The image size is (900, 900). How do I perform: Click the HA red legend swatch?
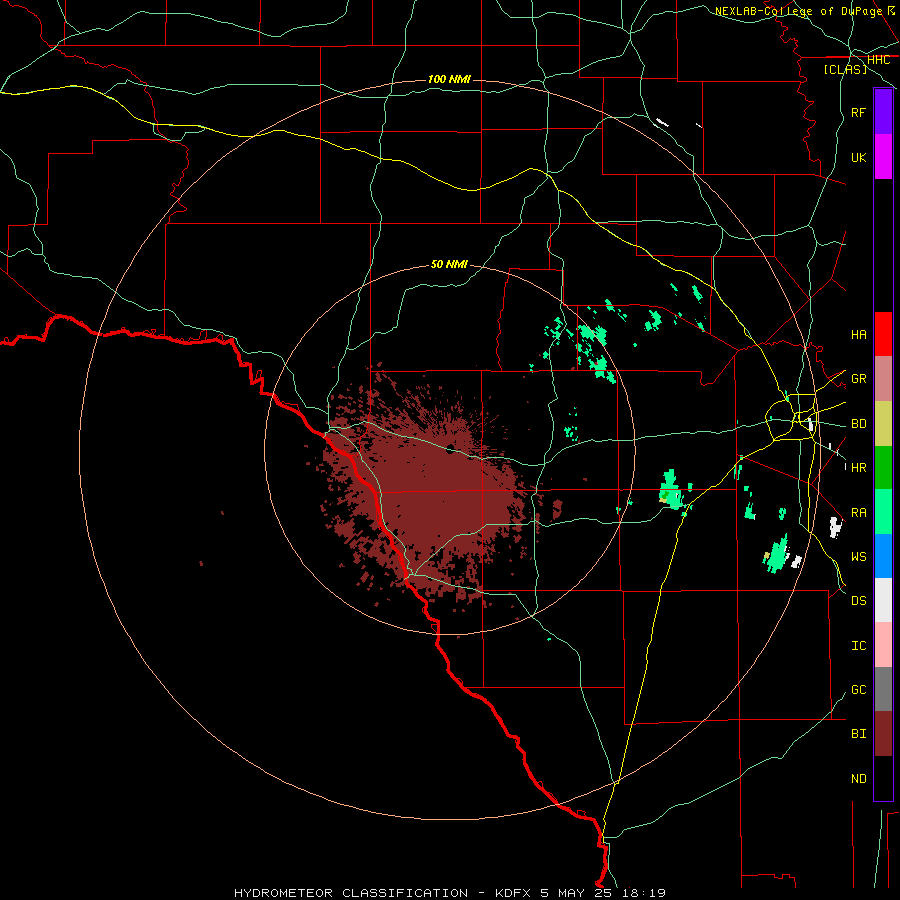coord(883,334)
